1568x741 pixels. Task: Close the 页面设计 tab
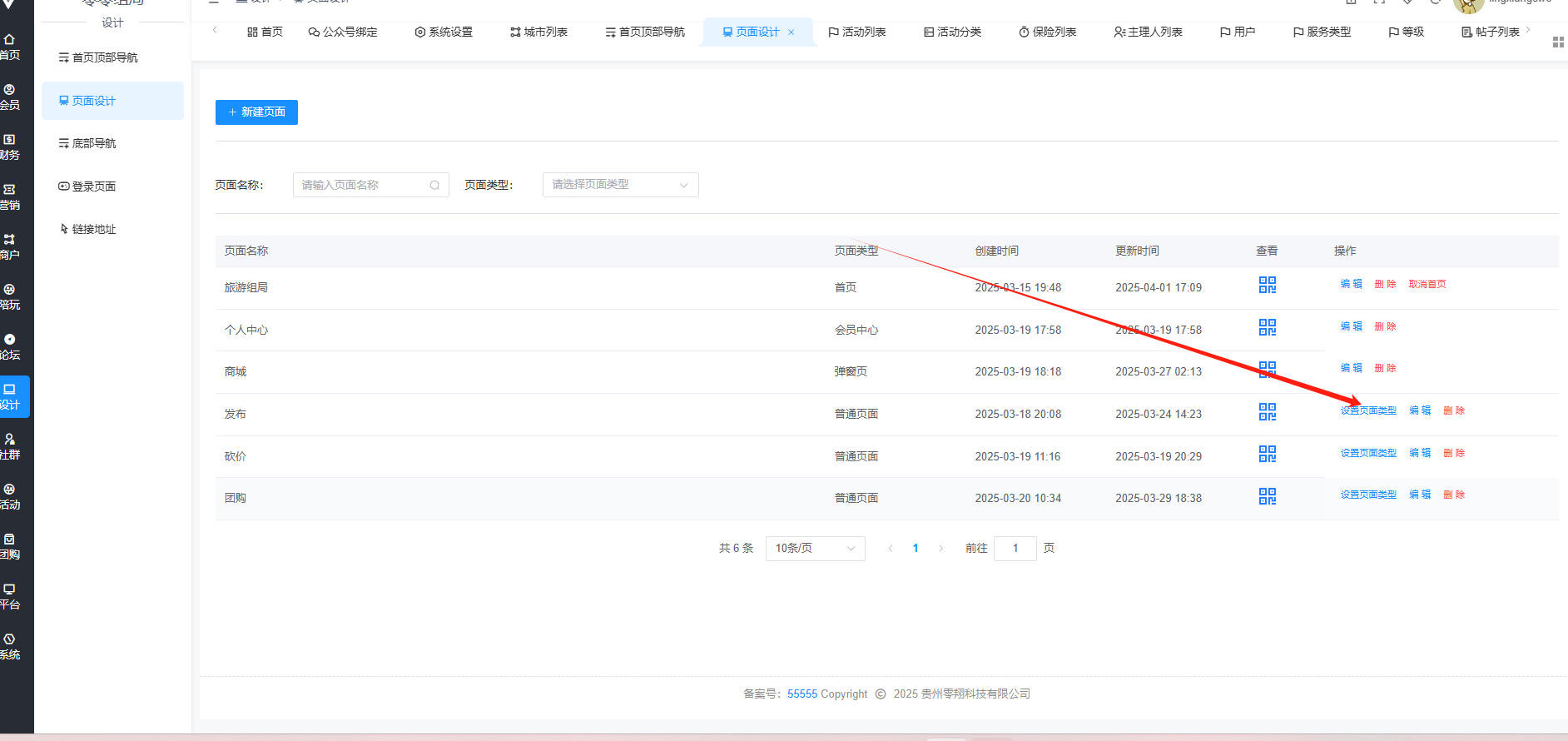(791, 32)
